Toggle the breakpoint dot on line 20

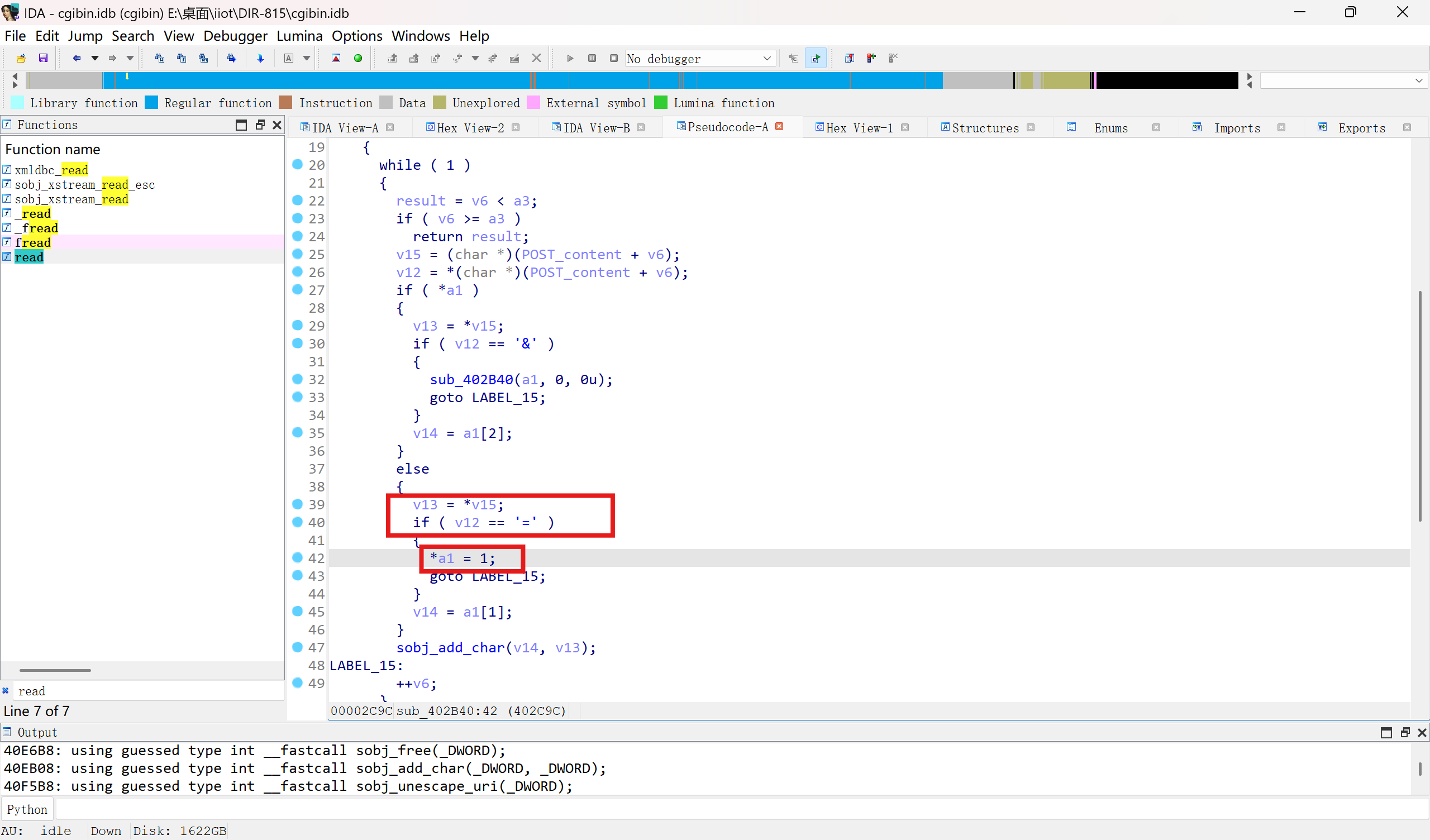click(x=297, y=165)
